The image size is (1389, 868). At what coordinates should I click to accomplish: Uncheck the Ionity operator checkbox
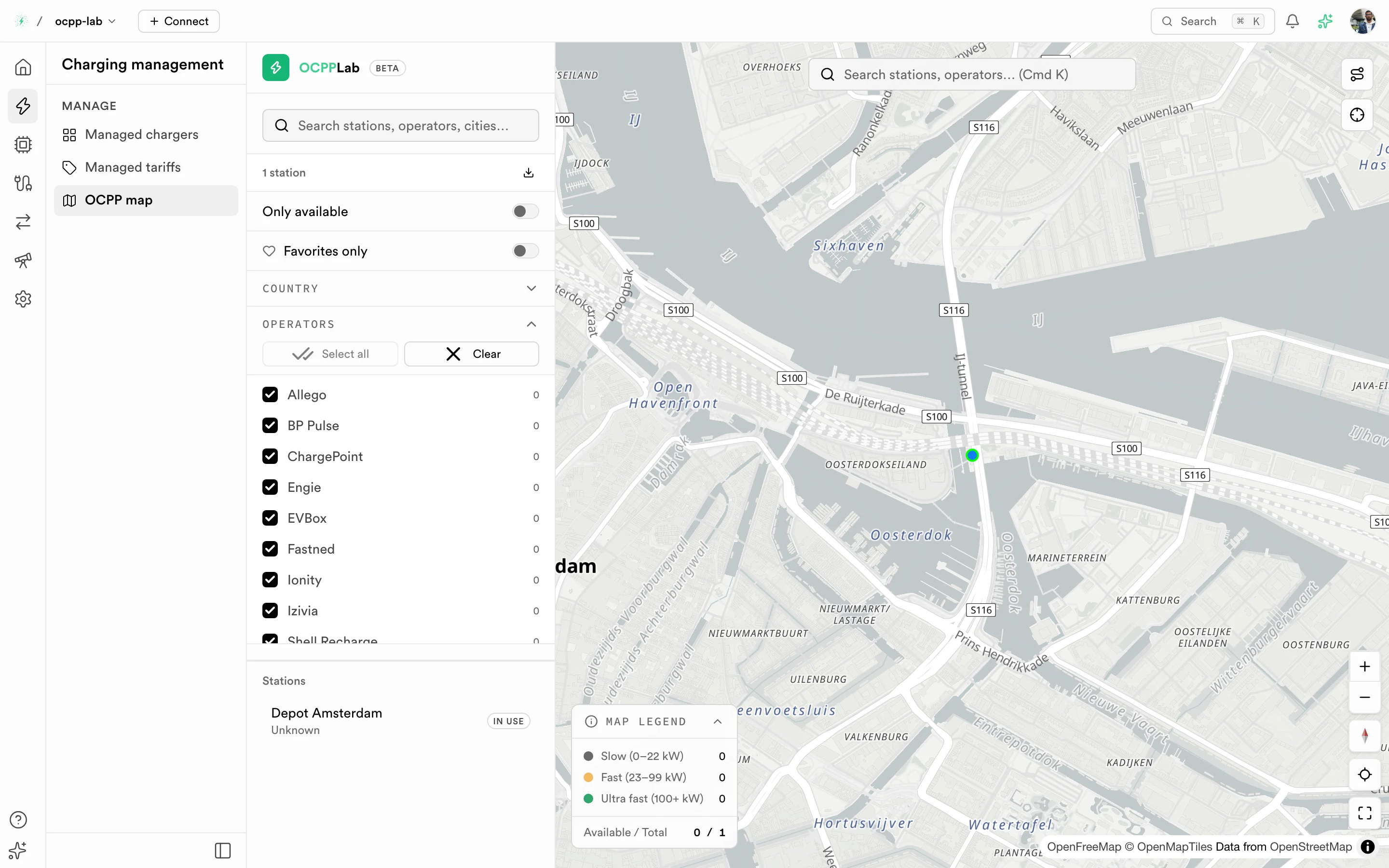(270, 580)
